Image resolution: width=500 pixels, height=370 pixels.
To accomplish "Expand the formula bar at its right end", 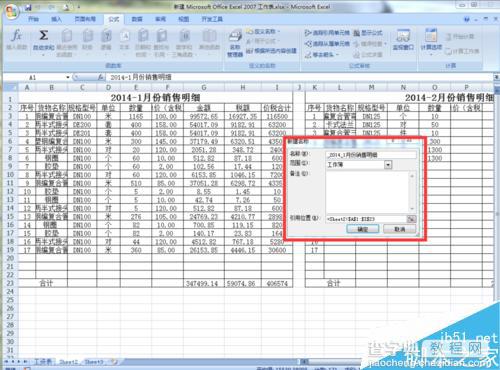I will 496,77.
